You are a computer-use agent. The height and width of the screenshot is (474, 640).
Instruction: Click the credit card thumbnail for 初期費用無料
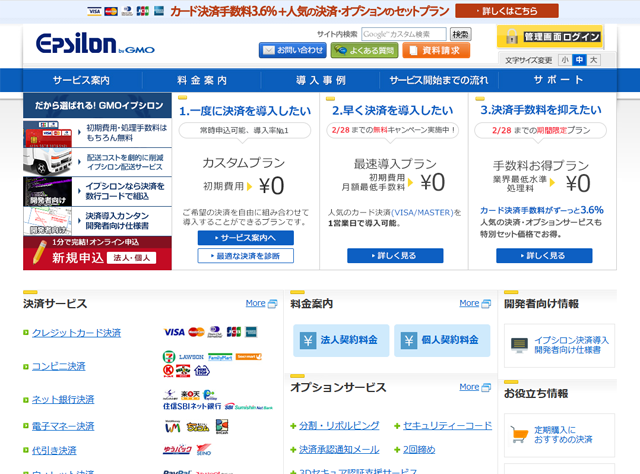[x=47, y=134]
